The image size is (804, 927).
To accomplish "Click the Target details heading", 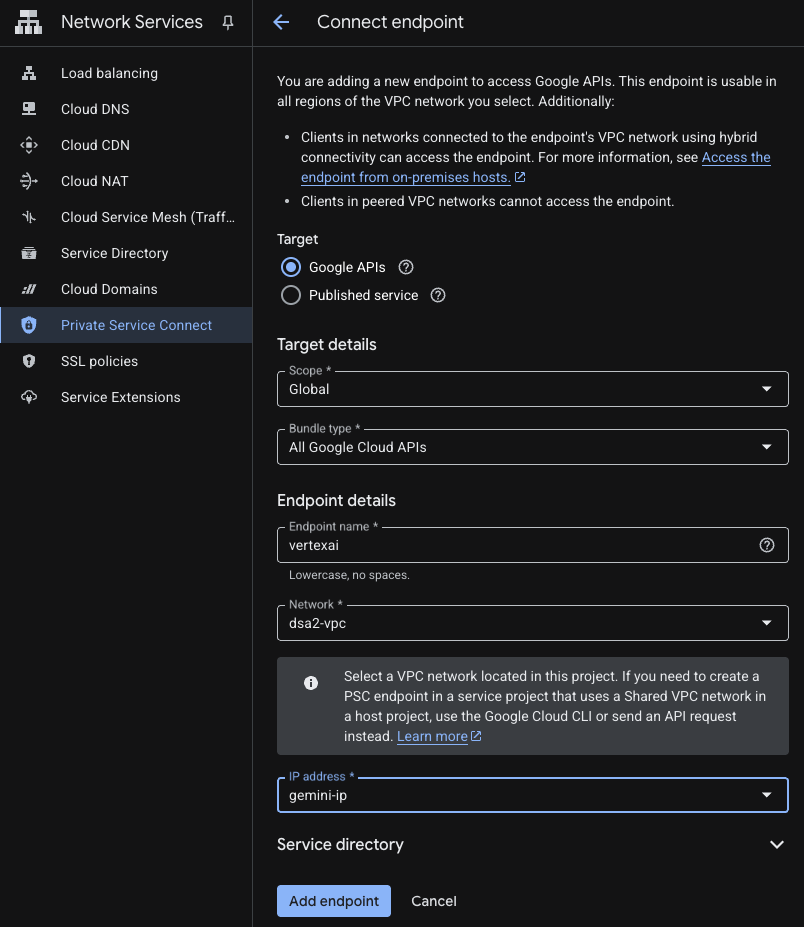I will (x=327, y=345).
